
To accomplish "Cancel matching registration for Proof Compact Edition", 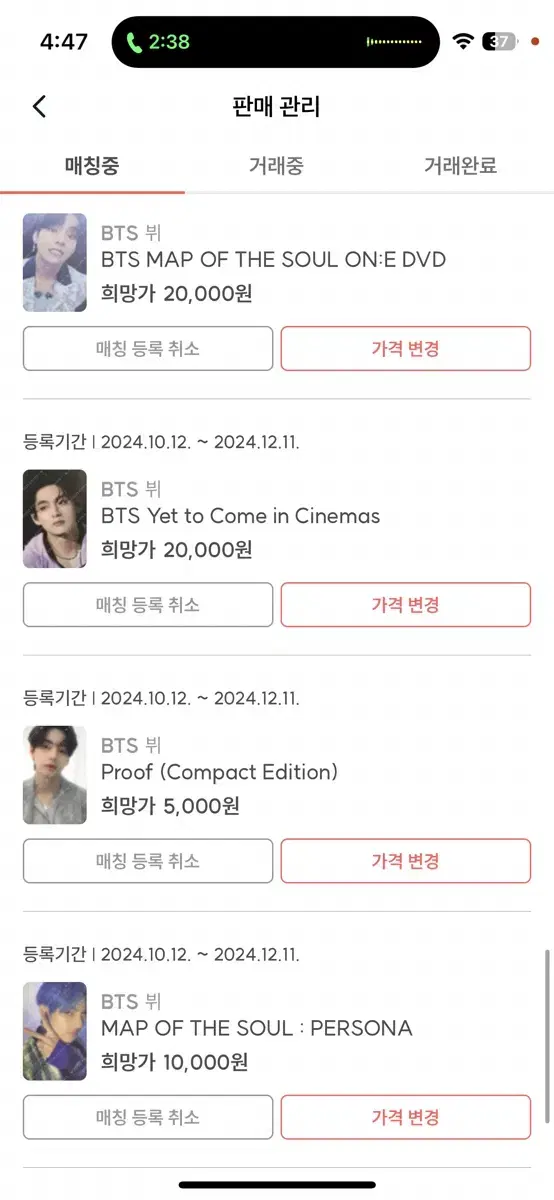I will coord(148,861).
